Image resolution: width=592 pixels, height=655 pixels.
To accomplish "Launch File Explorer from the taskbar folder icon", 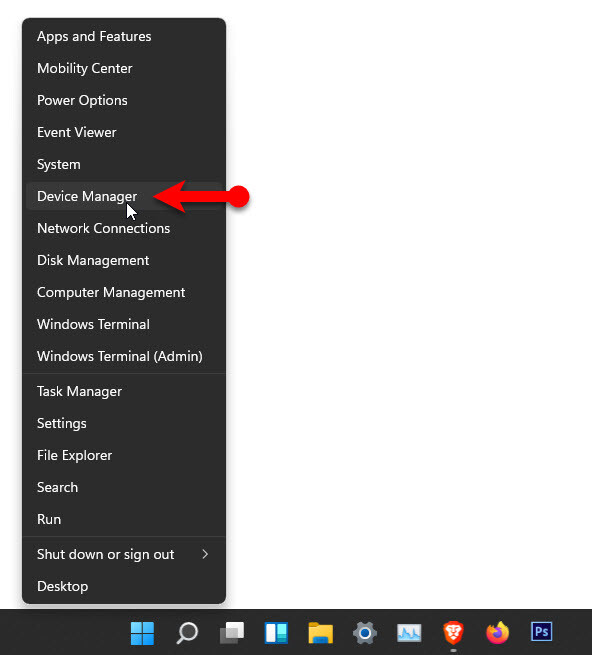I will 320,633.
